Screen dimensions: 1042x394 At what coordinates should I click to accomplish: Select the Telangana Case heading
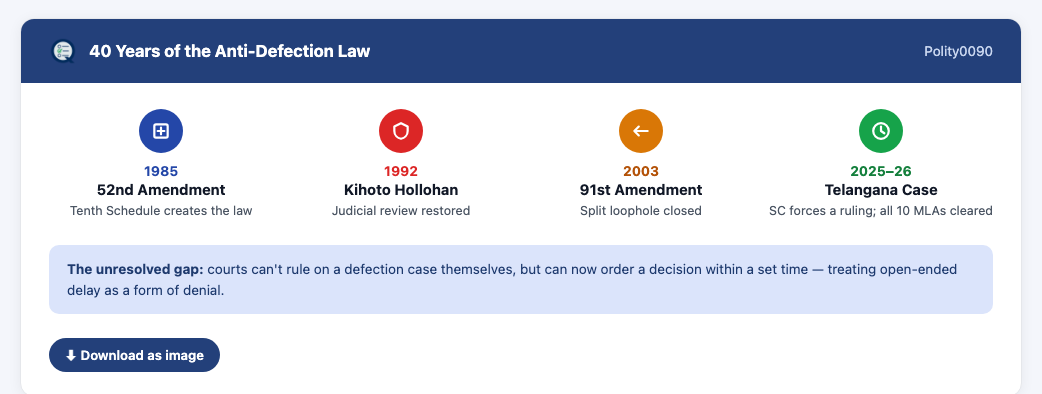(881, 190)
